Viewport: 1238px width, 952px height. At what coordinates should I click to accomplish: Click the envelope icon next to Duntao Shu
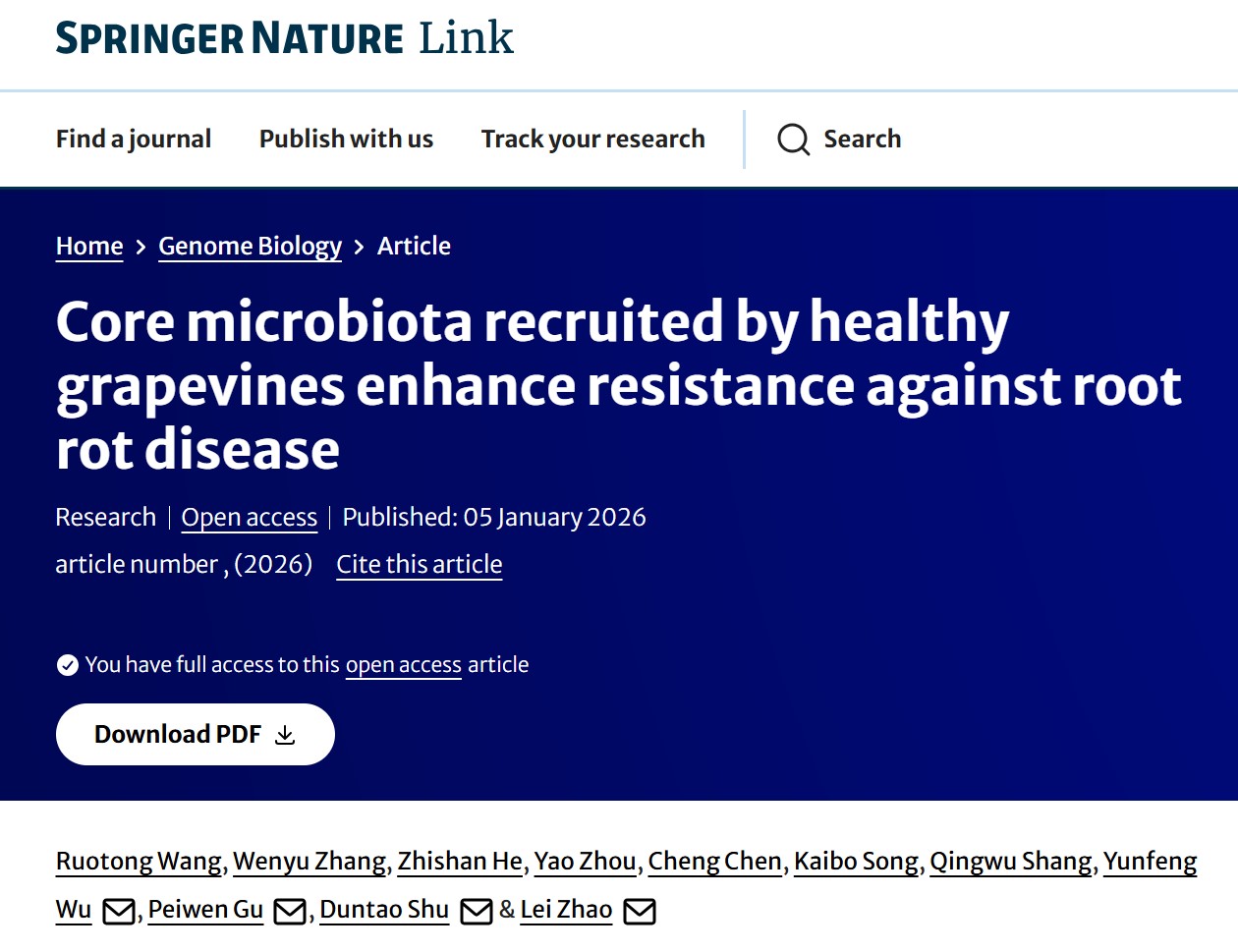coord(477,912)
